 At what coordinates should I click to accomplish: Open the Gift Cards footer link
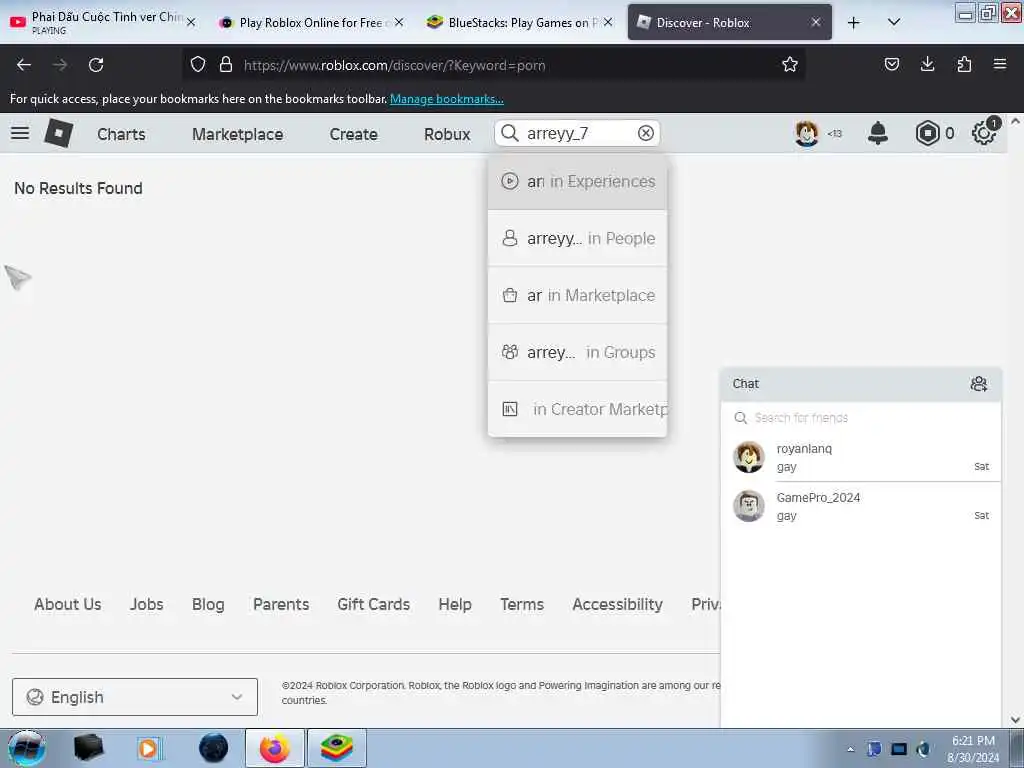tap(374, 604)
